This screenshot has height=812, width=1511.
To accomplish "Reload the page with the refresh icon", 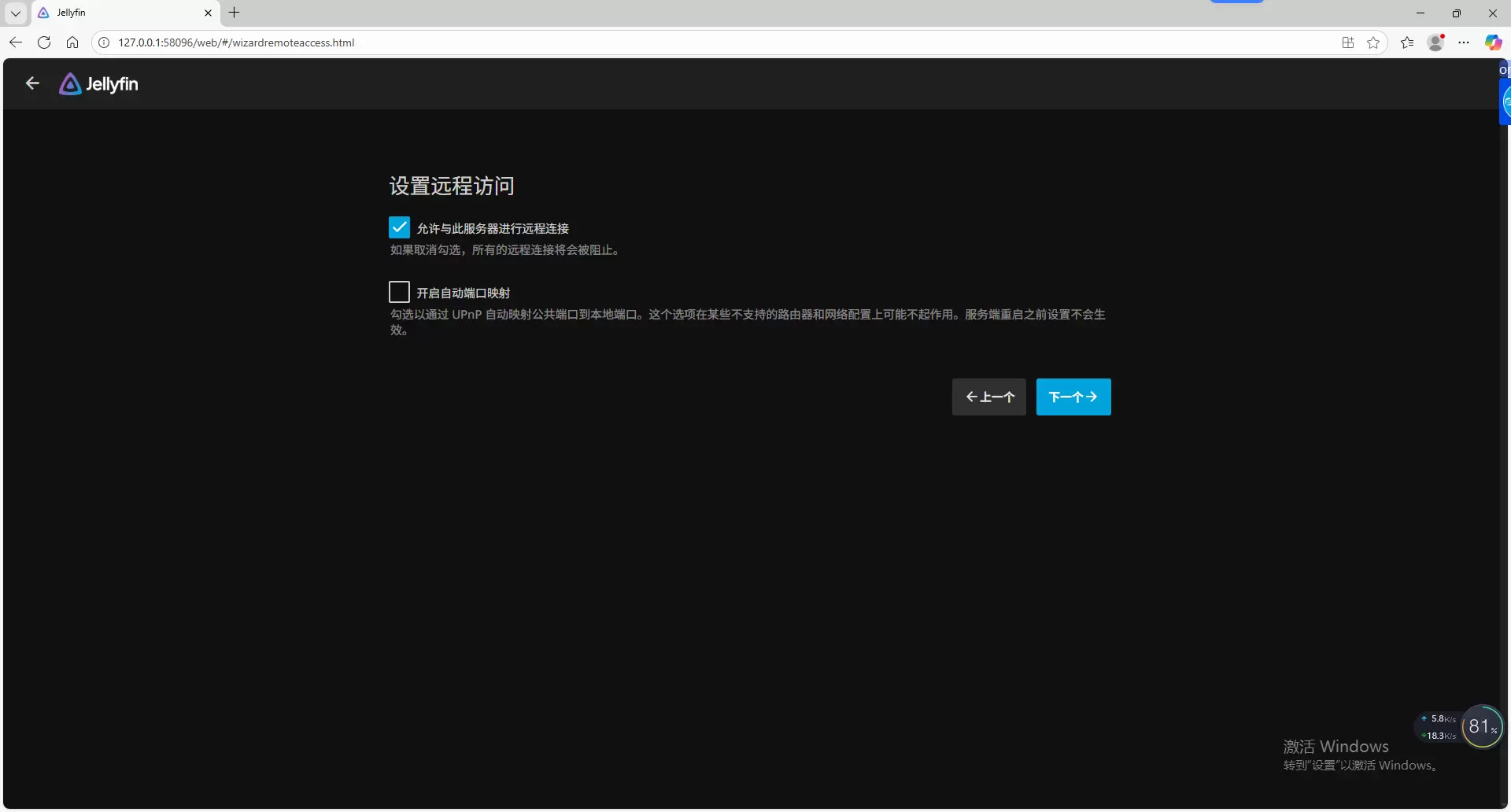I will coord(44,42).
